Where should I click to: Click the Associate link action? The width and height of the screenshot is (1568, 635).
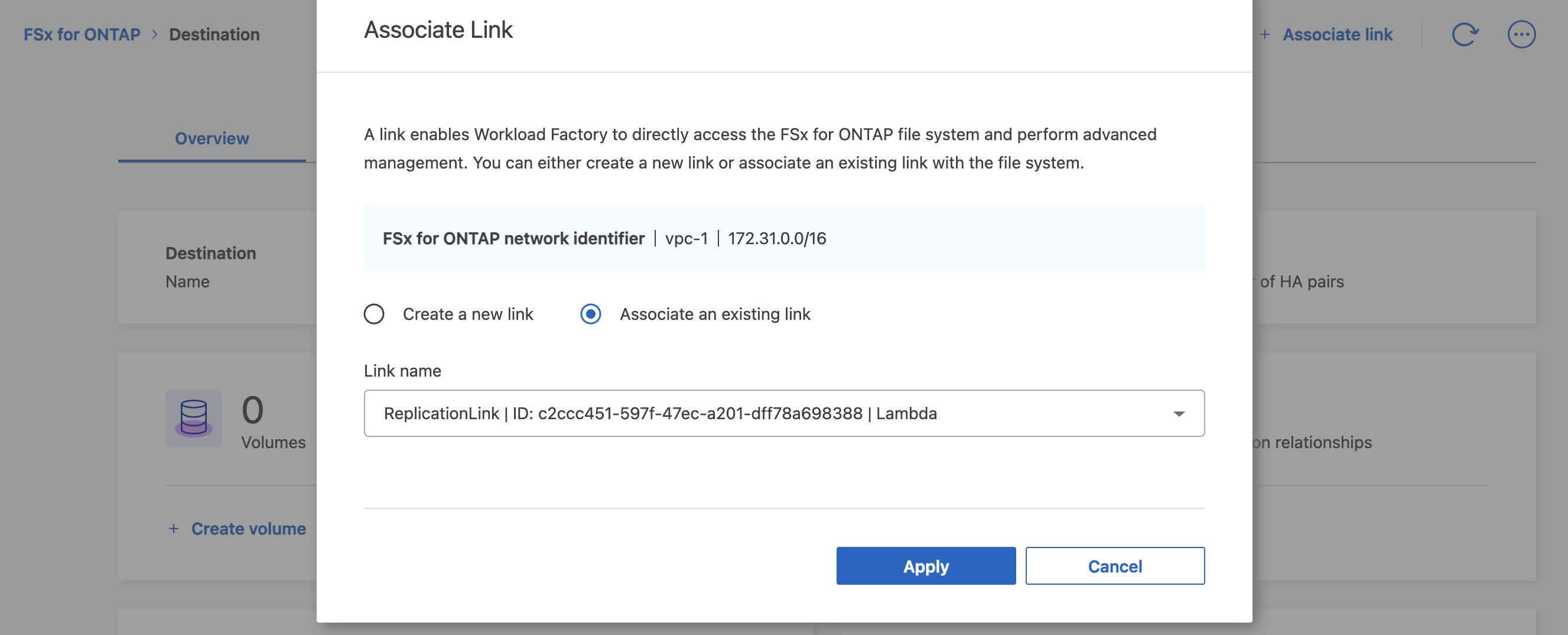(x=1338, y=34)
